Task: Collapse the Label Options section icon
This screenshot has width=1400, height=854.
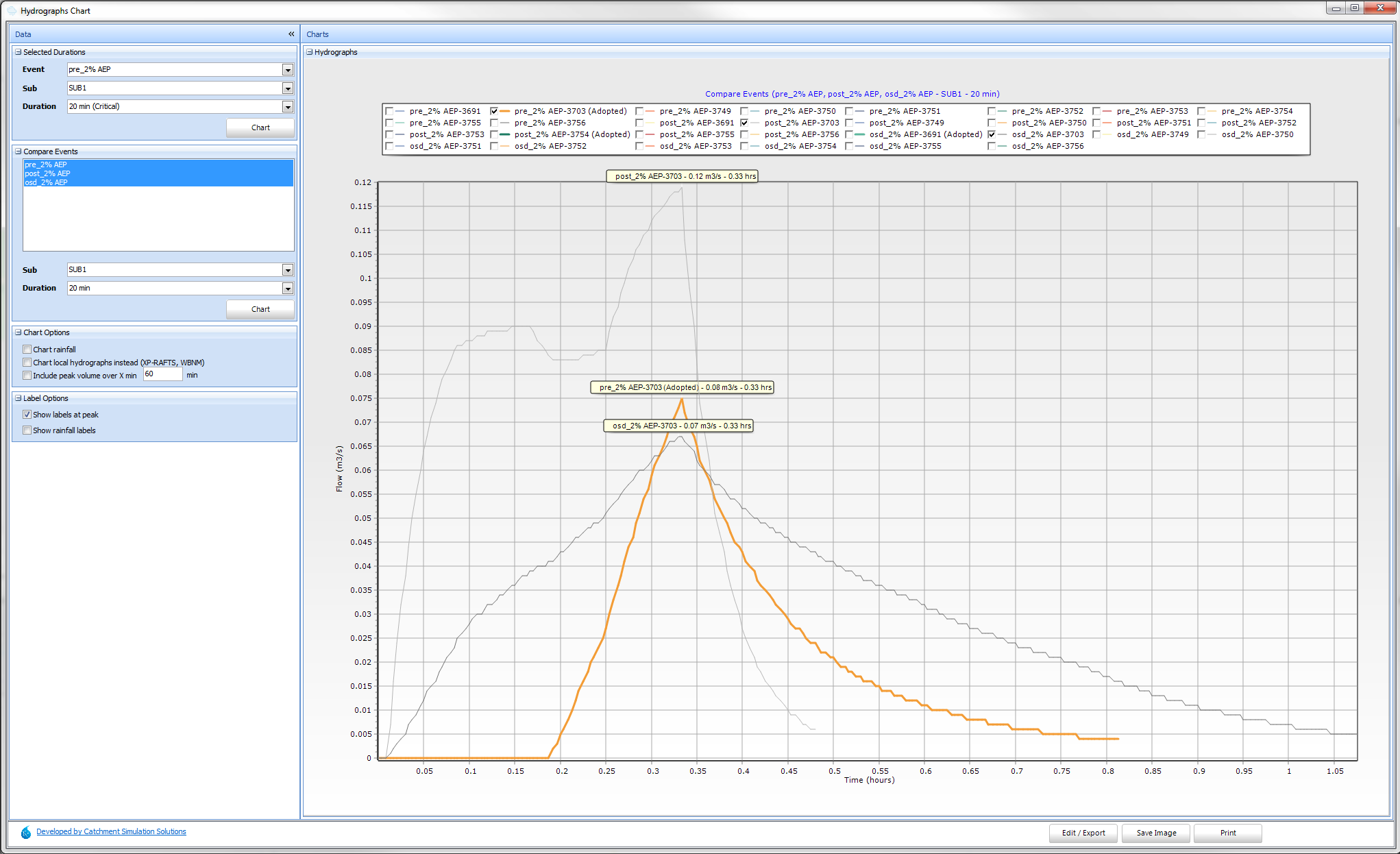Action: (x=19, y=398)
